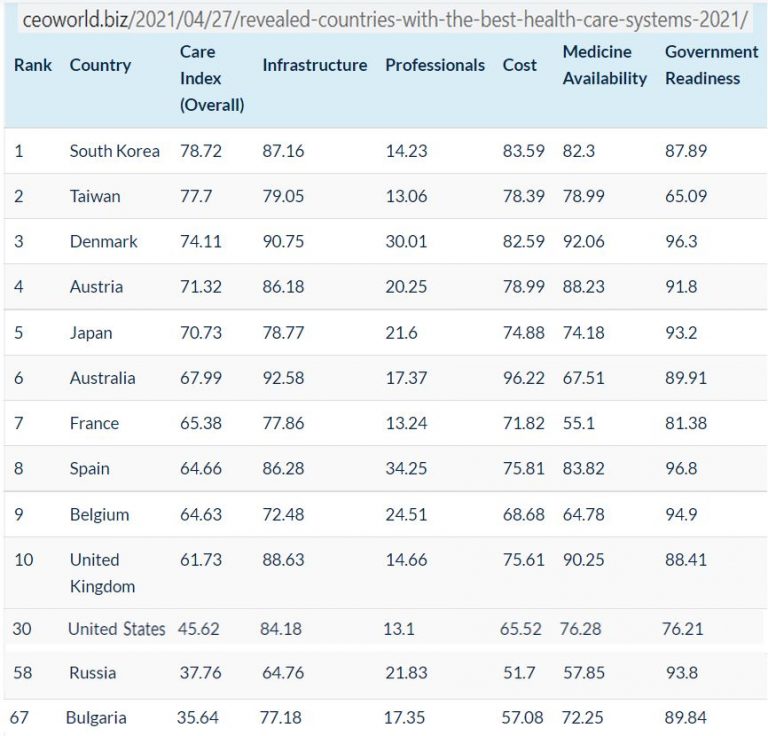
Task: Select the Bulgaria country cell
Action: click(x=96, y=717)
